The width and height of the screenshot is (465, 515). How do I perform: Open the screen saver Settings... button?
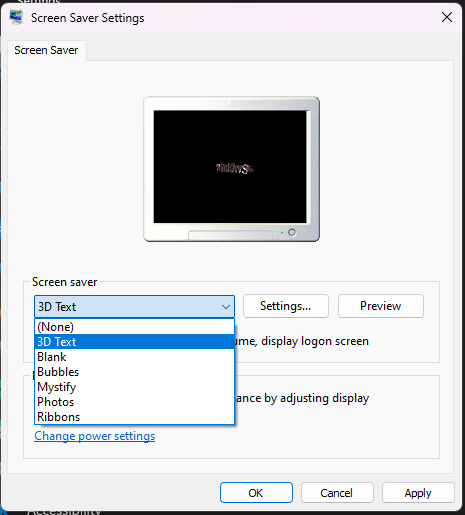(x=286, y=306)
